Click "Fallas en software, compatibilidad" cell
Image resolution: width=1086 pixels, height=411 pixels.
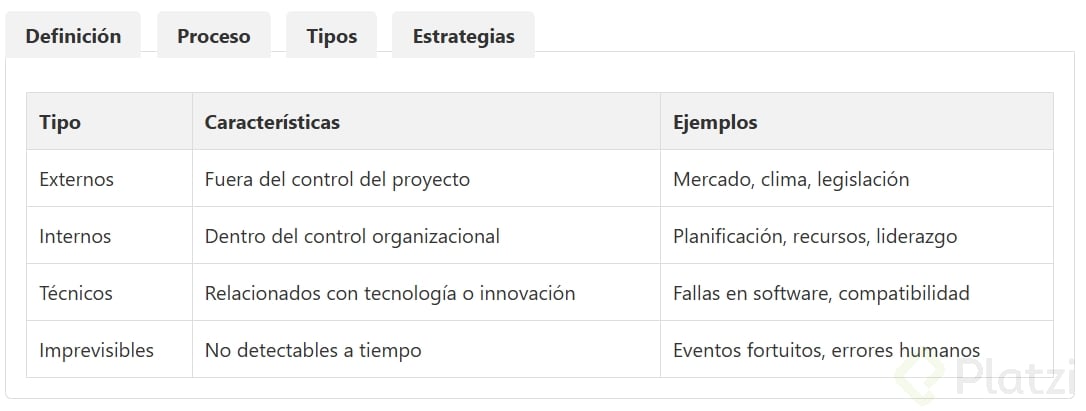click(821, 293)
